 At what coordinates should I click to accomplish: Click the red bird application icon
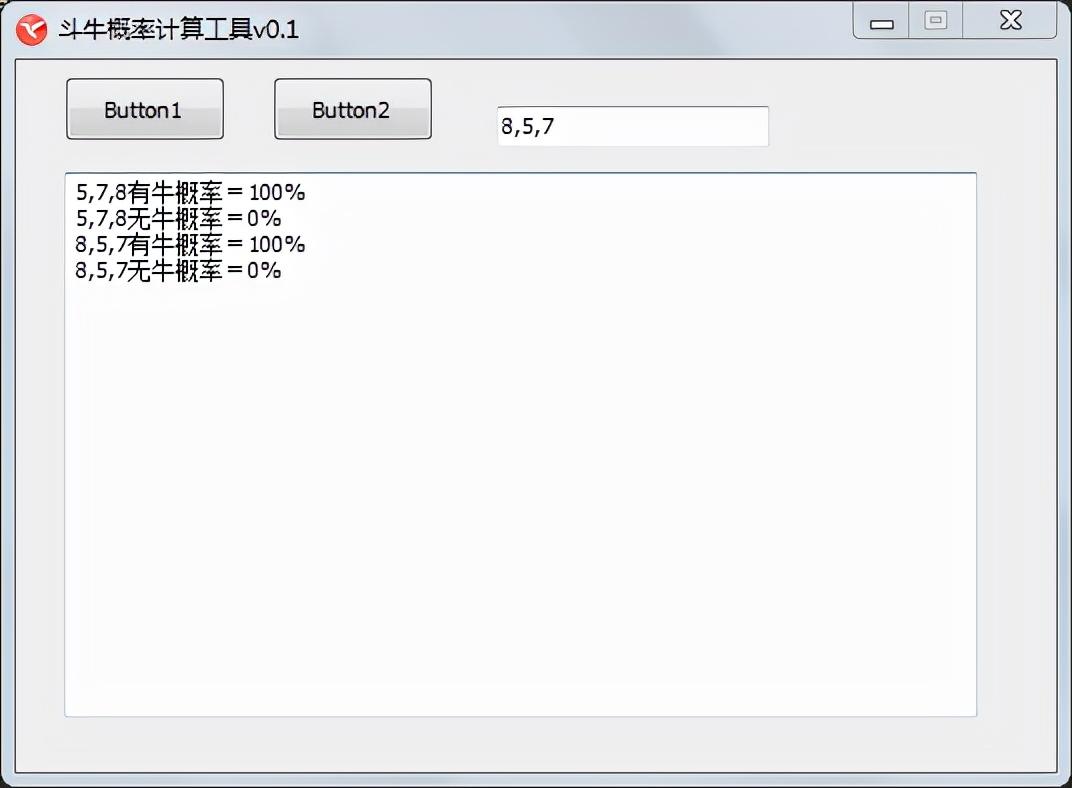[x=31, y=30]
